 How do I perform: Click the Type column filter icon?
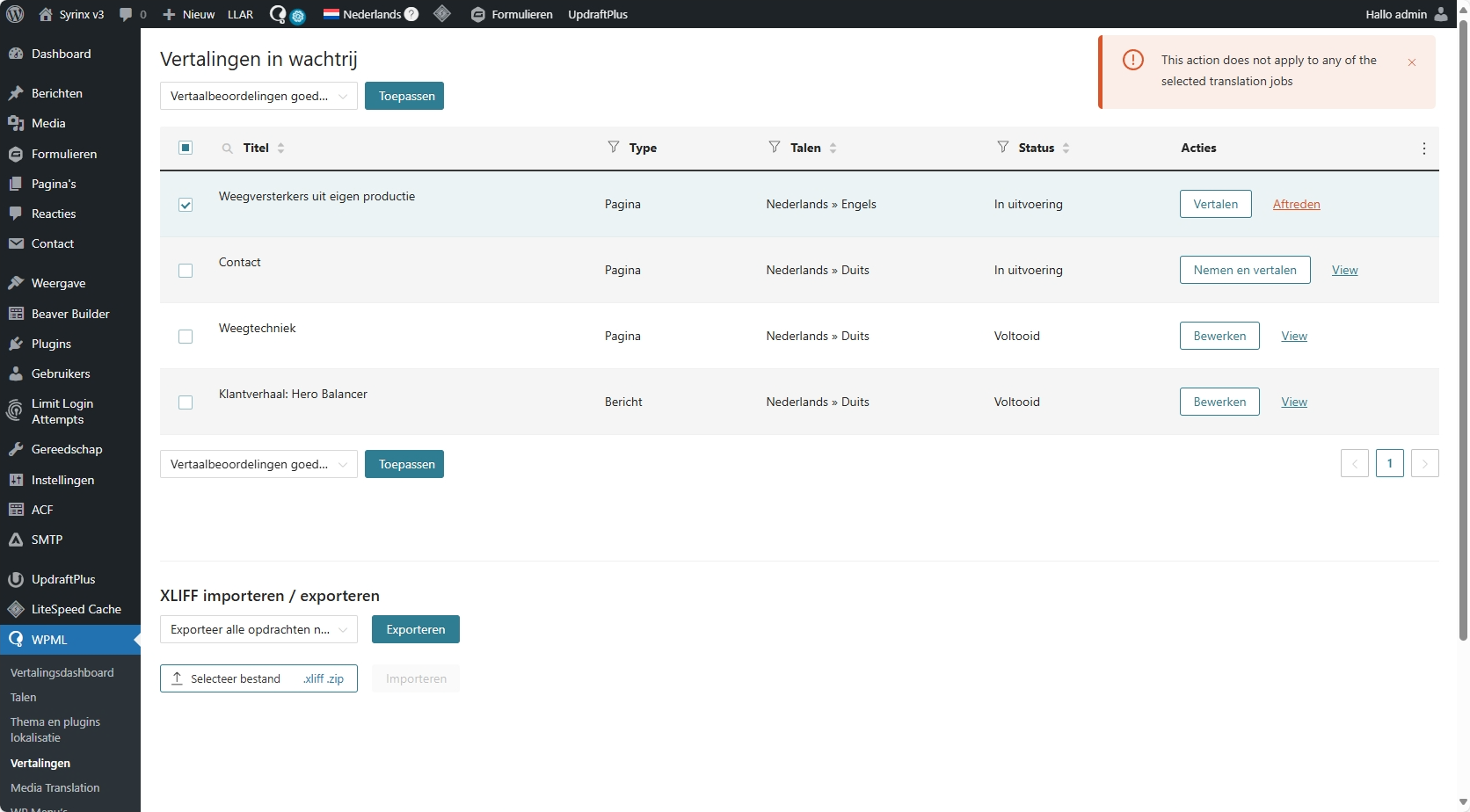[614, 147]
